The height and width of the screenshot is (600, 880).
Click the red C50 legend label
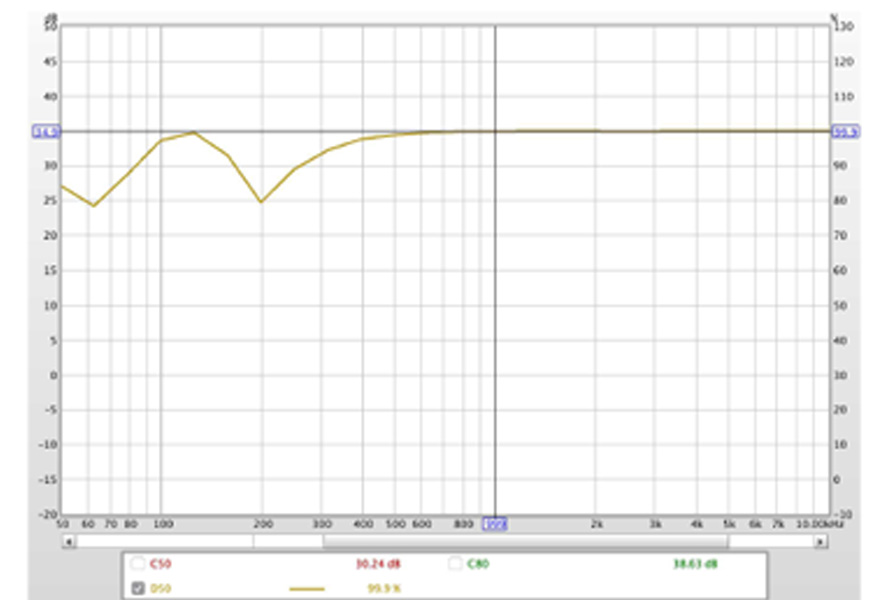click(160, 564)
